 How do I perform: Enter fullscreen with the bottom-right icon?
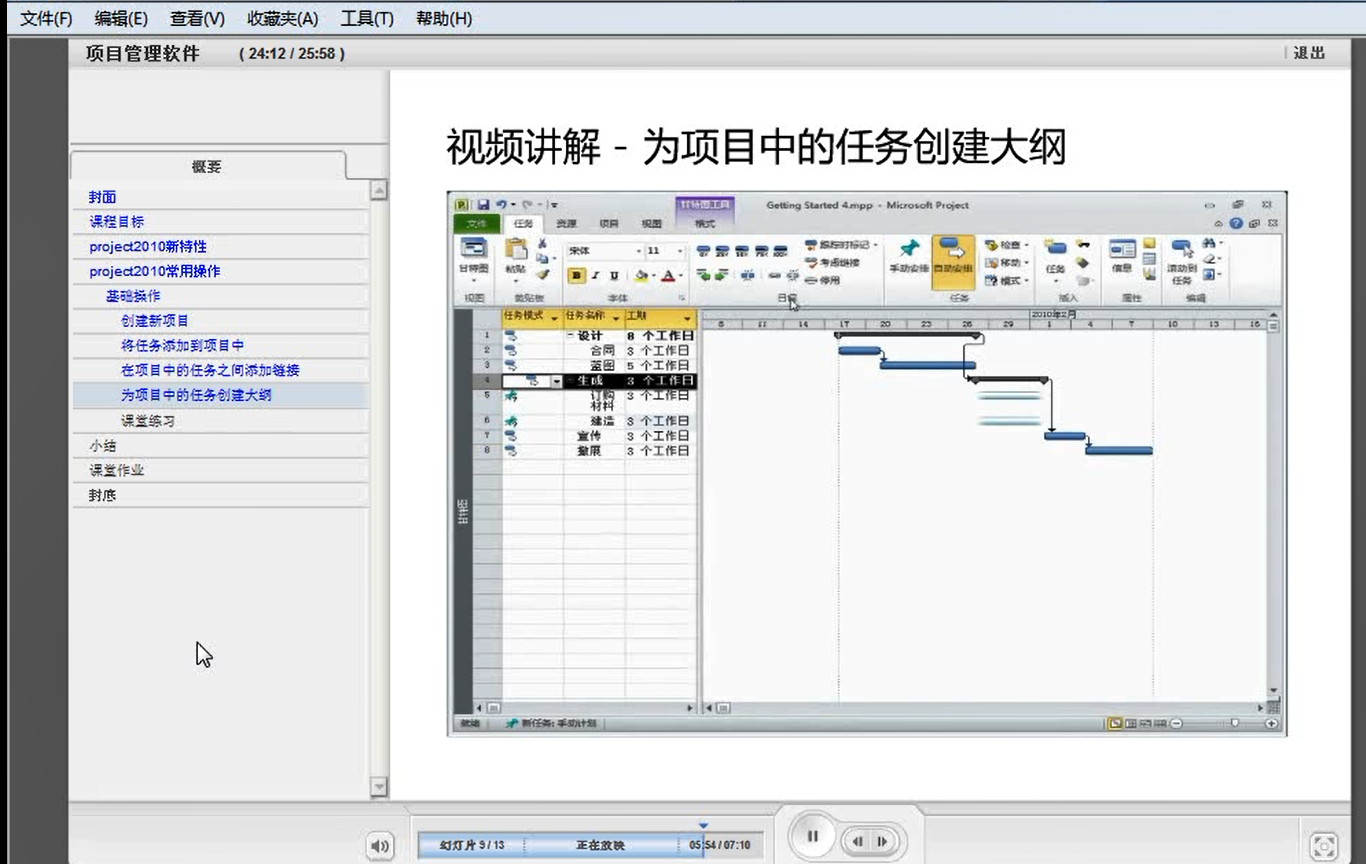pos(1323,846)
